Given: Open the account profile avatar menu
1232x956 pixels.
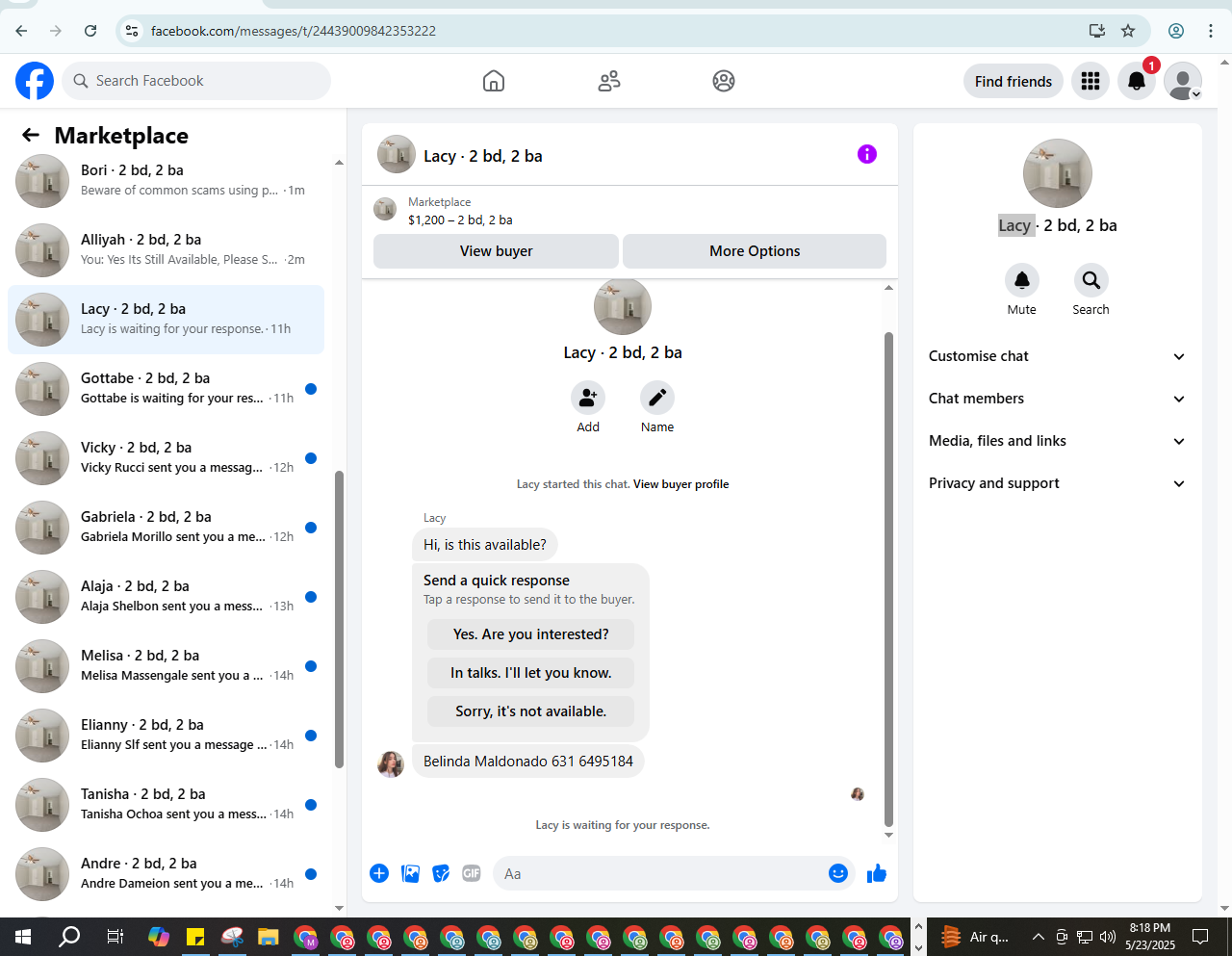Looking at the screenshot, I should click(1183, 81).
